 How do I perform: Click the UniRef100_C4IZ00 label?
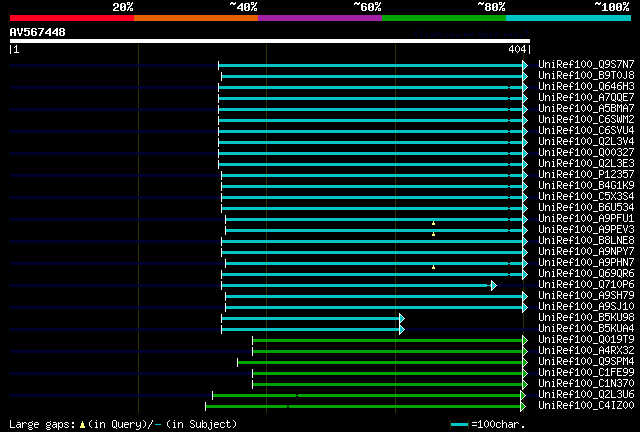[x=586, y=405]
